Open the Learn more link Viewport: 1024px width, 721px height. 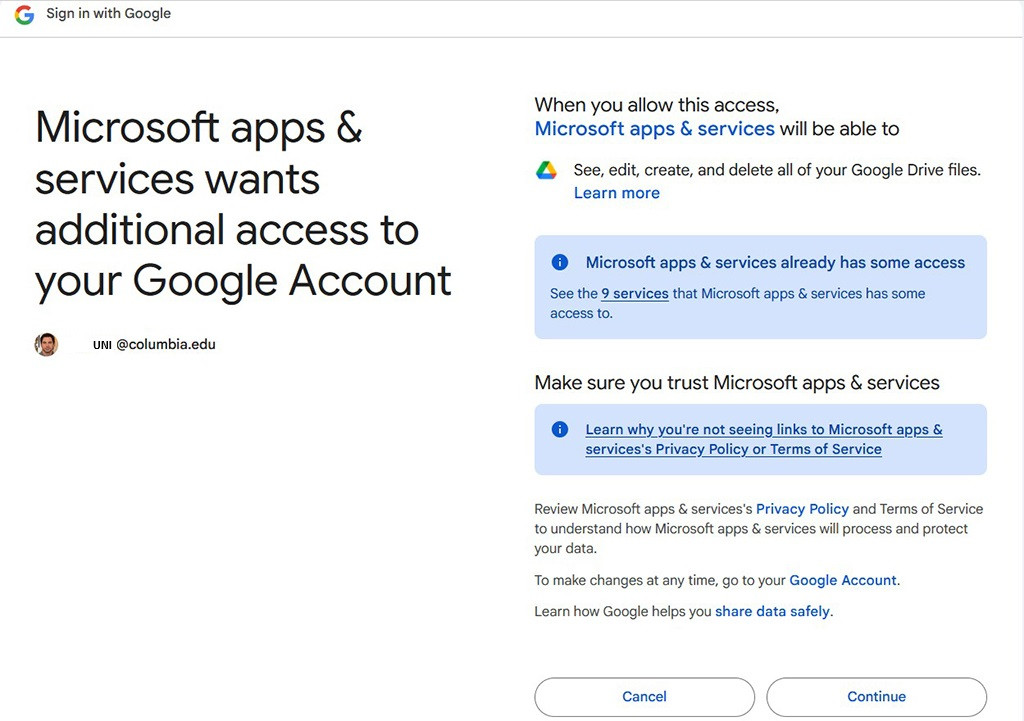pos(616,192)
